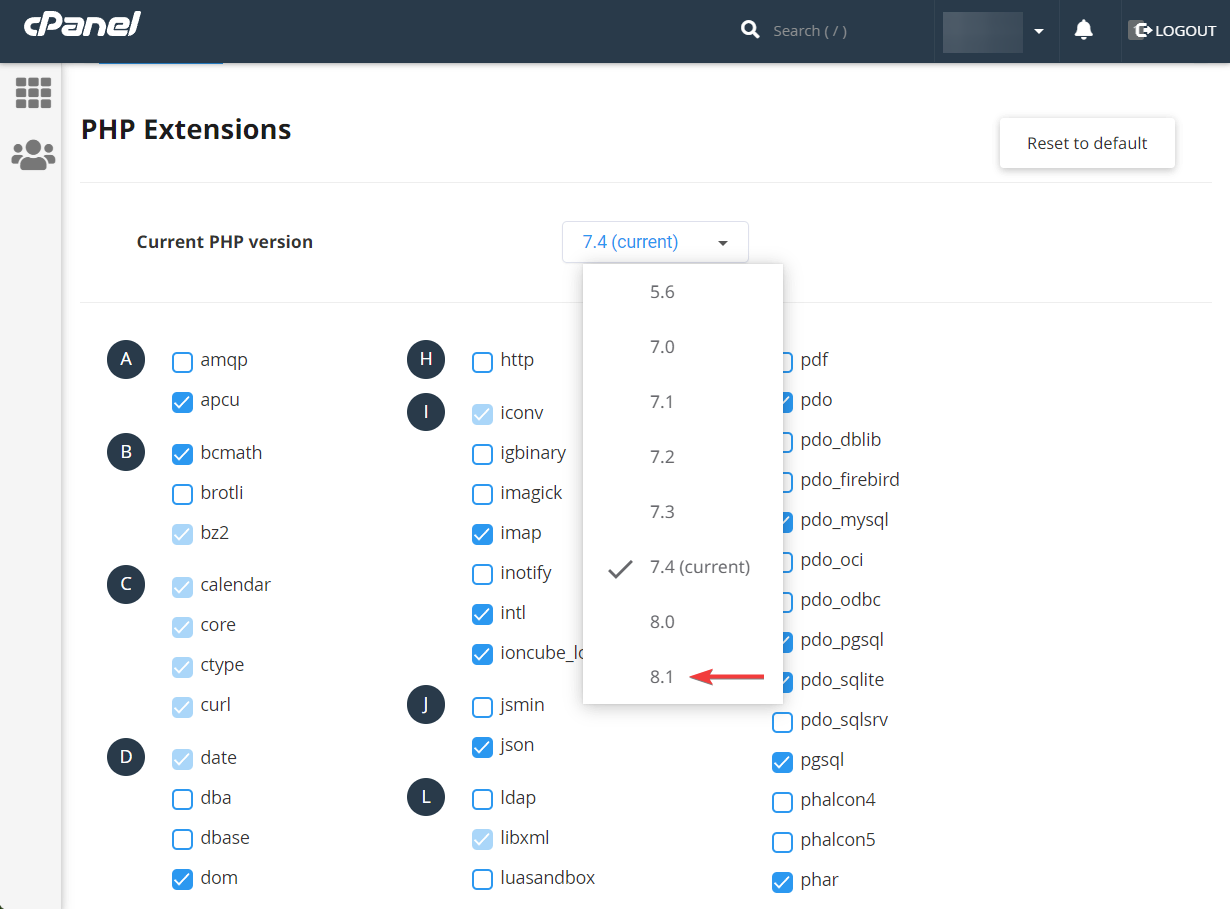The height and width of the screenshot is (909, 1230).
Task: Enable the ldap extension
Action: 482,800
